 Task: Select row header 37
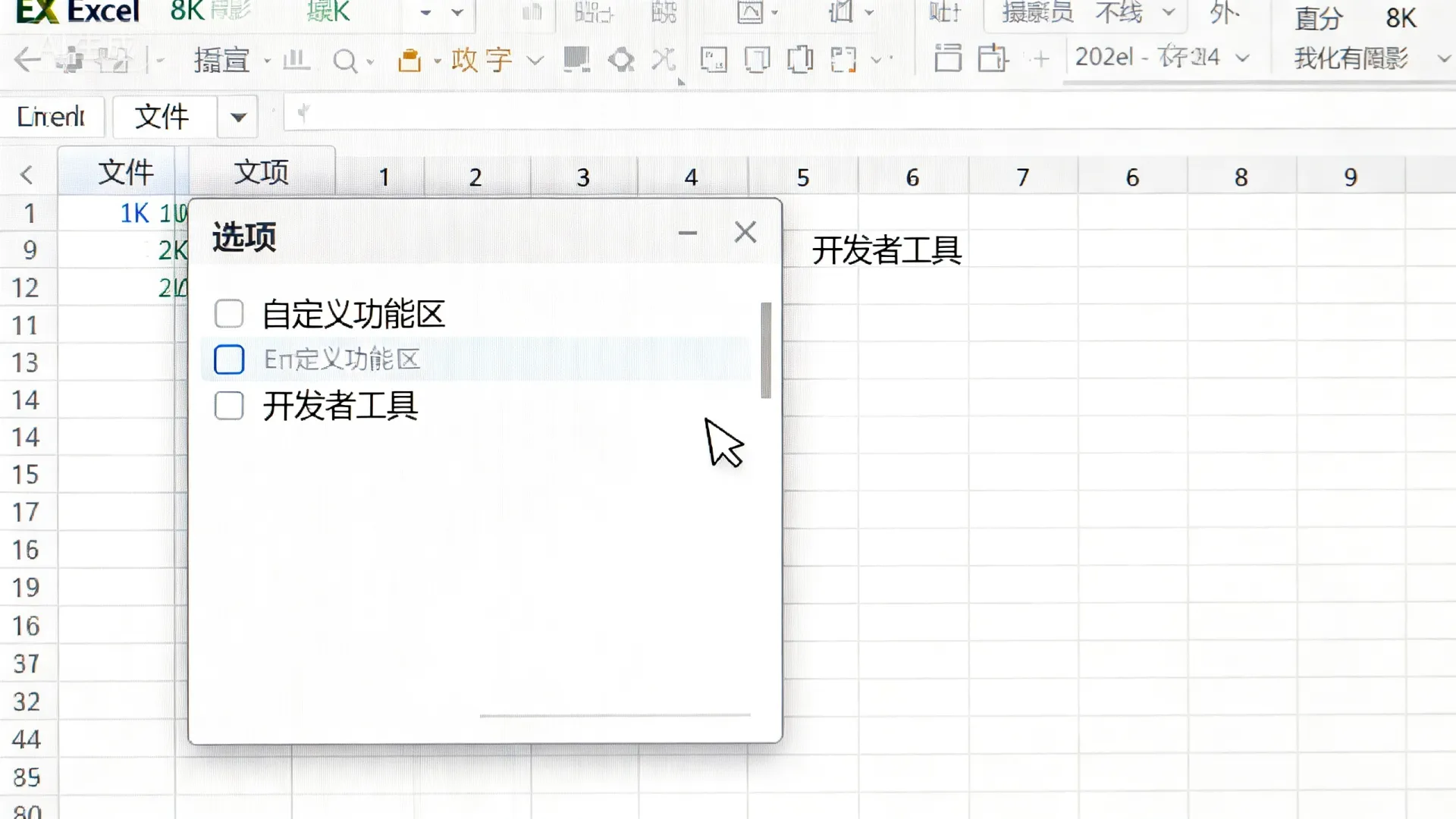[27, 664]
